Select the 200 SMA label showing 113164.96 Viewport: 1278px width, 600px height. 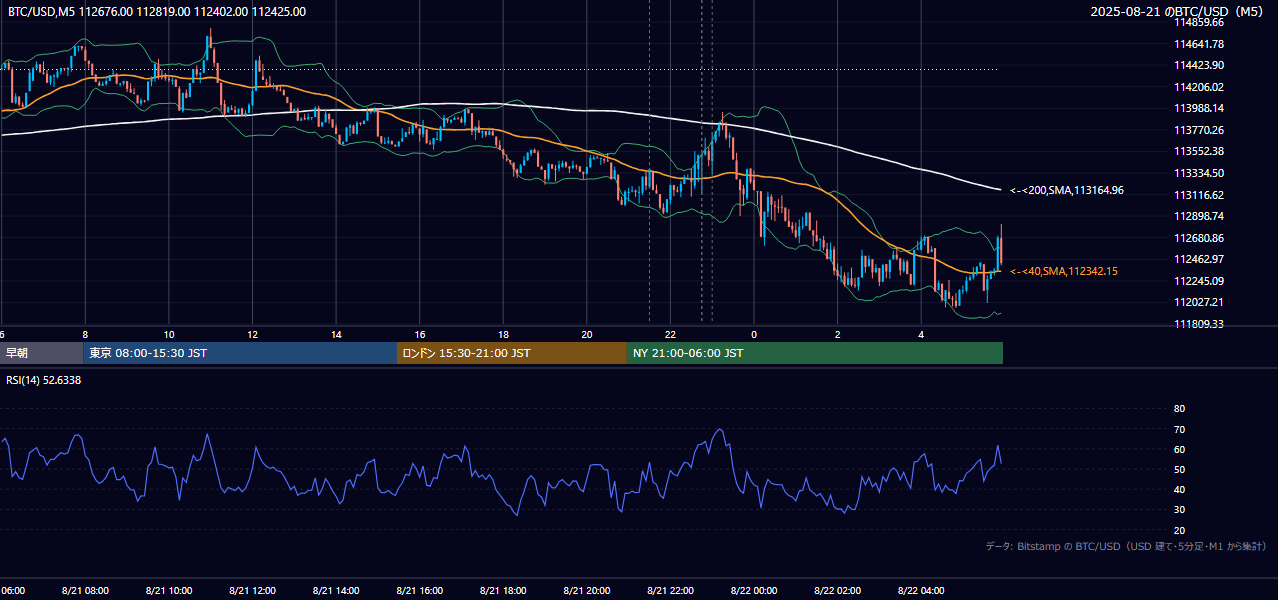1067,190
